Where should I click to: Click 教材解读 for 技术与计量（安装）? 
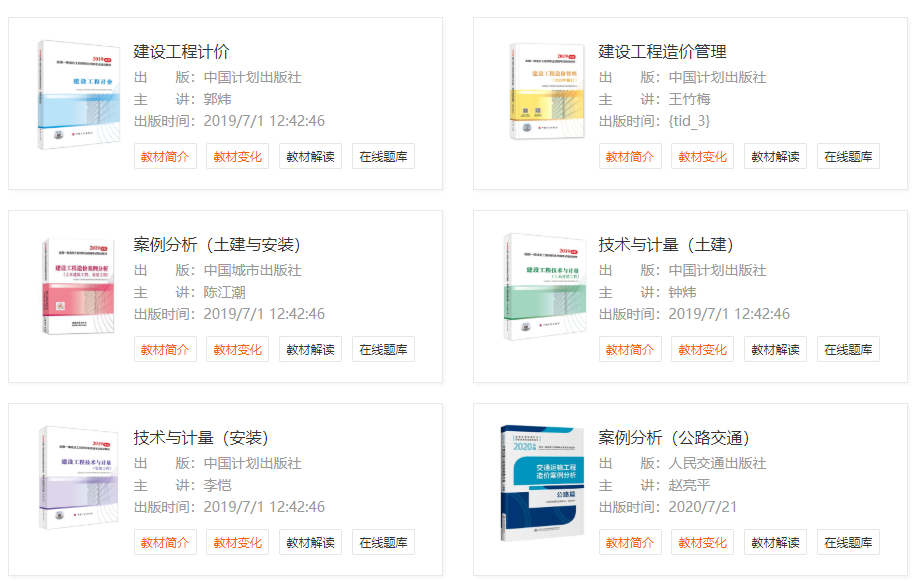311,542
